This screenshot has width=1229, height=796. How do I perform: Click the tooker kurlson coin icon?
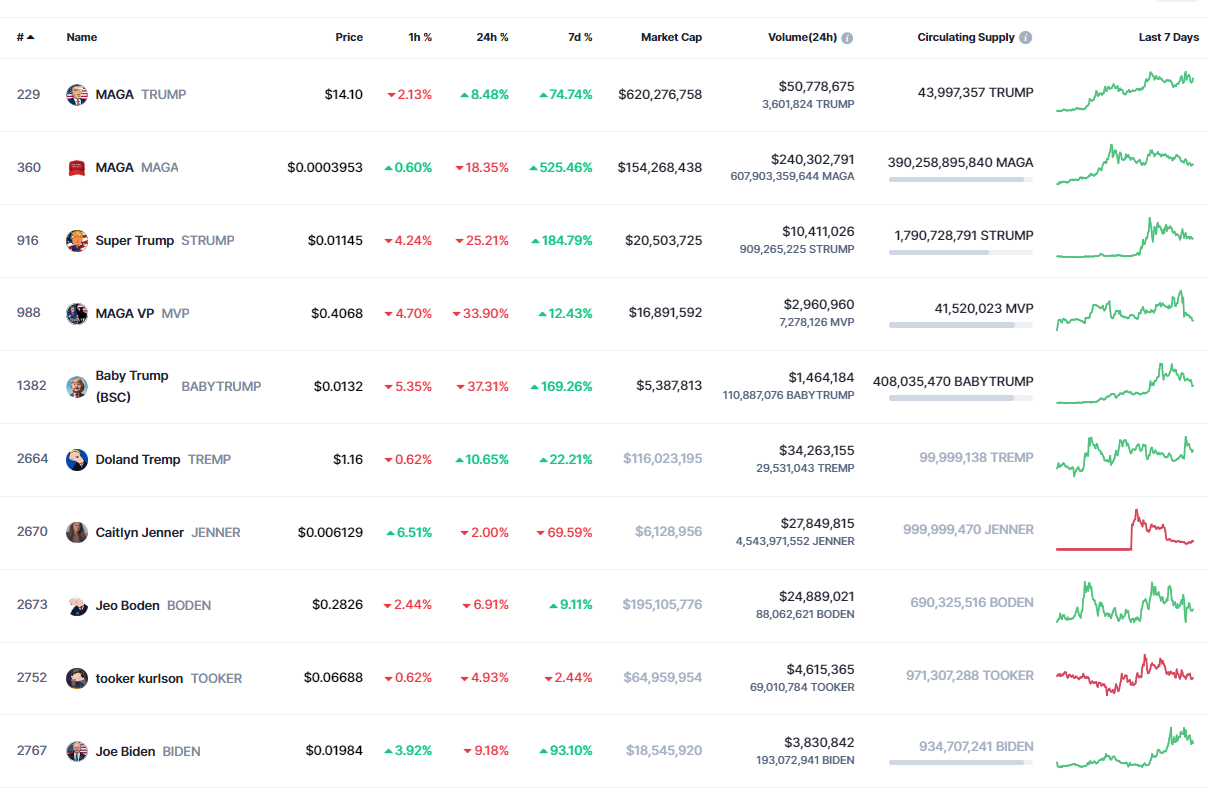[77, 679]
